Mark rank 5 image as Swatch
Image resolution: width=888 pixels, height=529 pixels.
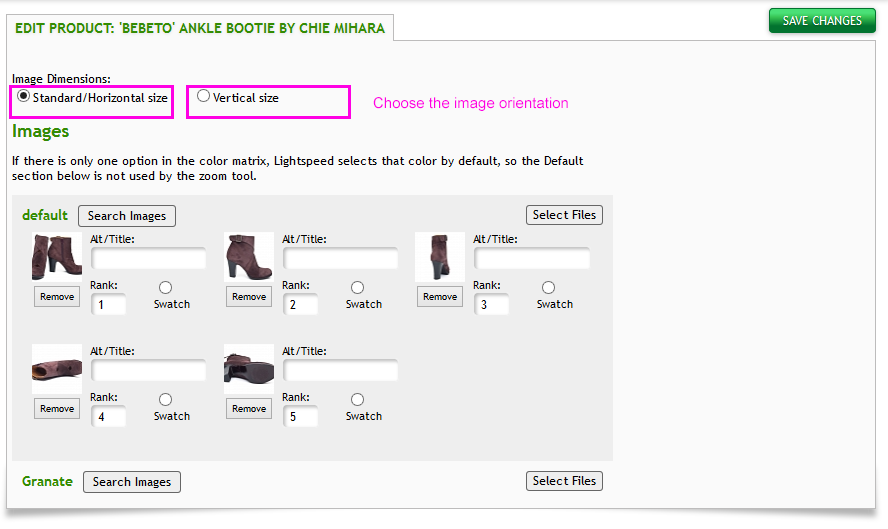tap(358, 400)
